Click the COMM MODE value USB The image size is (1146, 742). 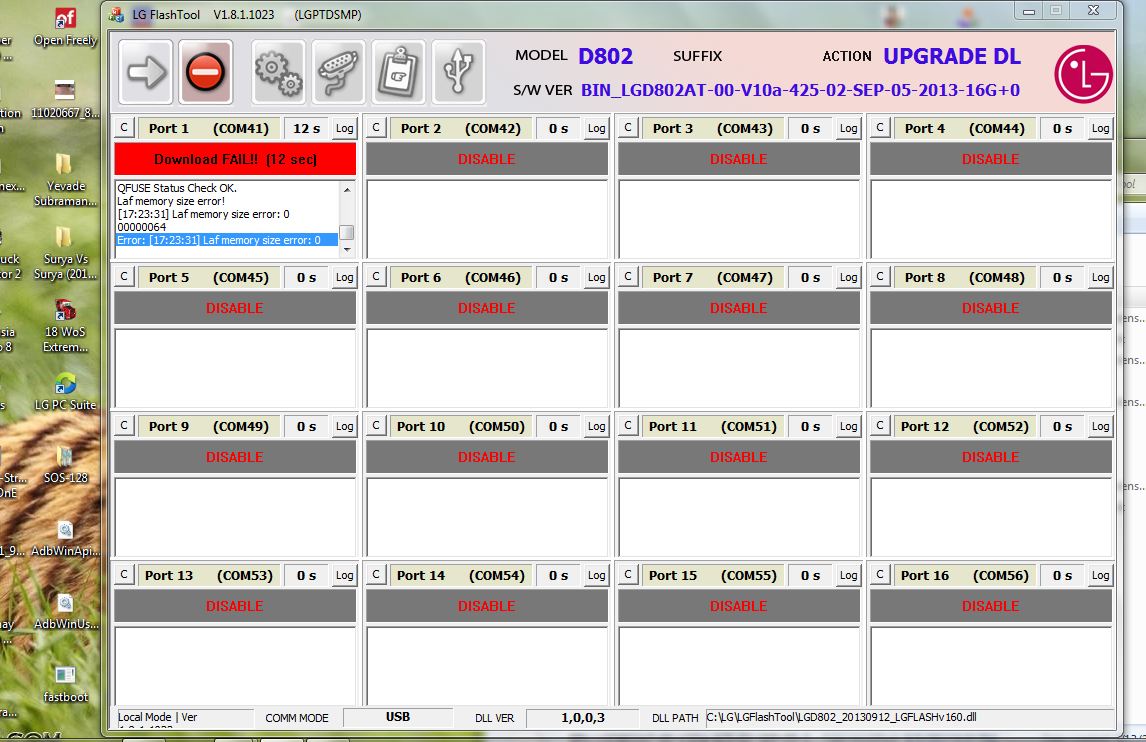(x=398, y=718)
